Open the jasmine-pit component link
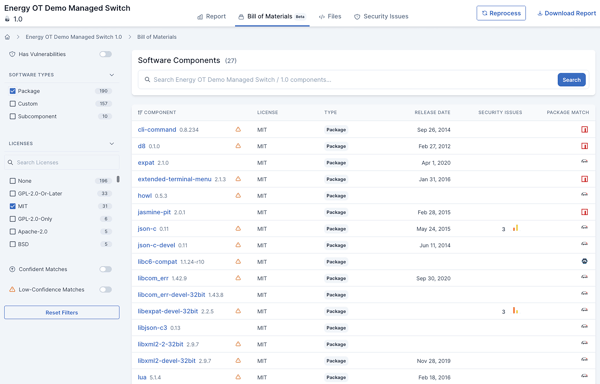 154,212
